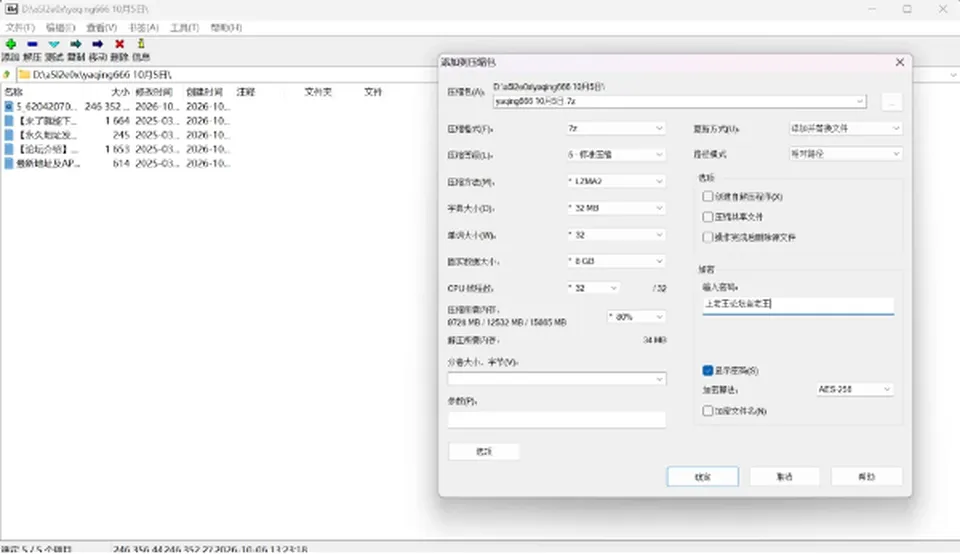This screenshot has height=554, width=960.
Task: Open the Help (帮助) menu
Action: 226,28
